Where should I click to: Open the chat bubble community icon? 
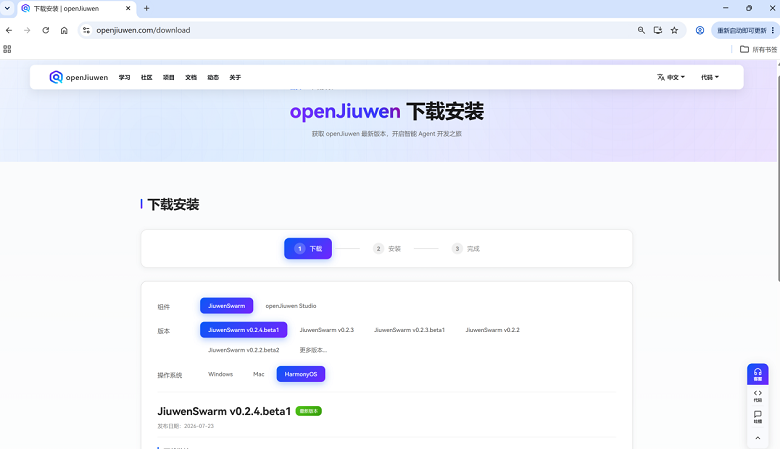pos(758,417)
